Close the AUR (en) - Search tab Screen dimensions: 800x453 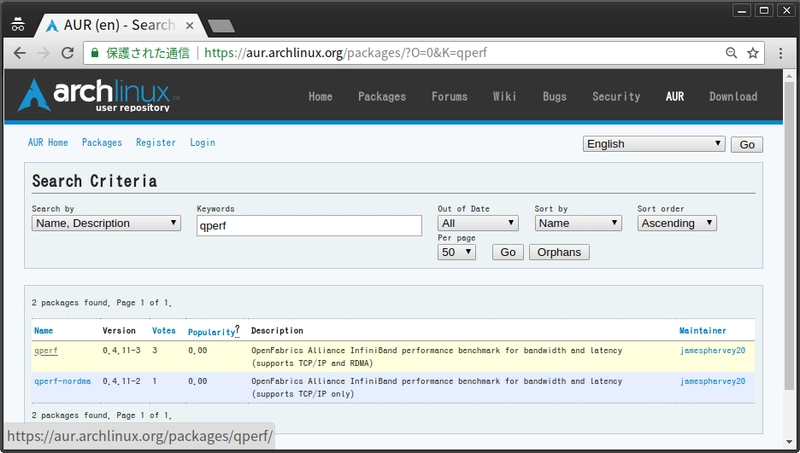(x=189, y=26)
